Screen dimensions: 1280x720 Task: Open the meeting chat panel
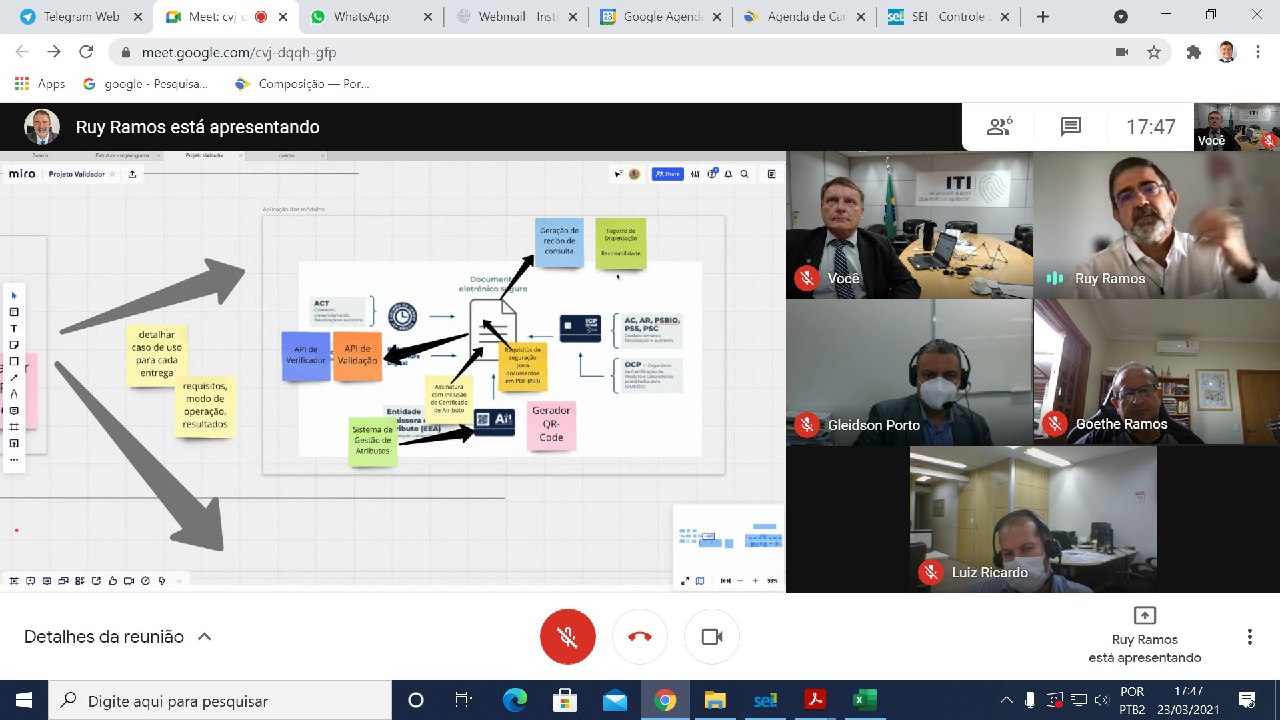coord(1071,127)
